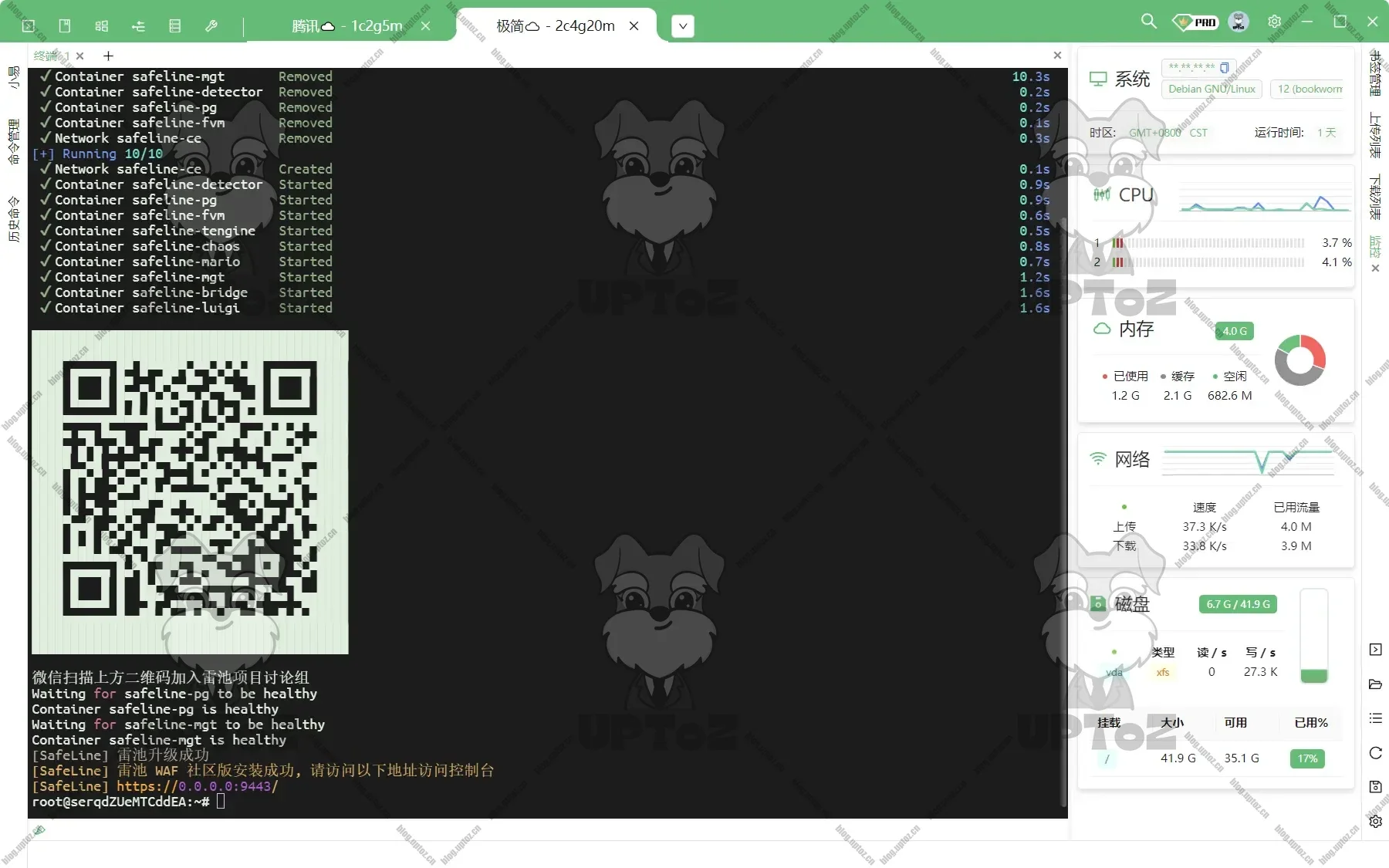Viewport: 1389px width, 868px height.
Task: Click the 682.6 M free memory value
Action: pyautogui.click(x=1230, y=396)
